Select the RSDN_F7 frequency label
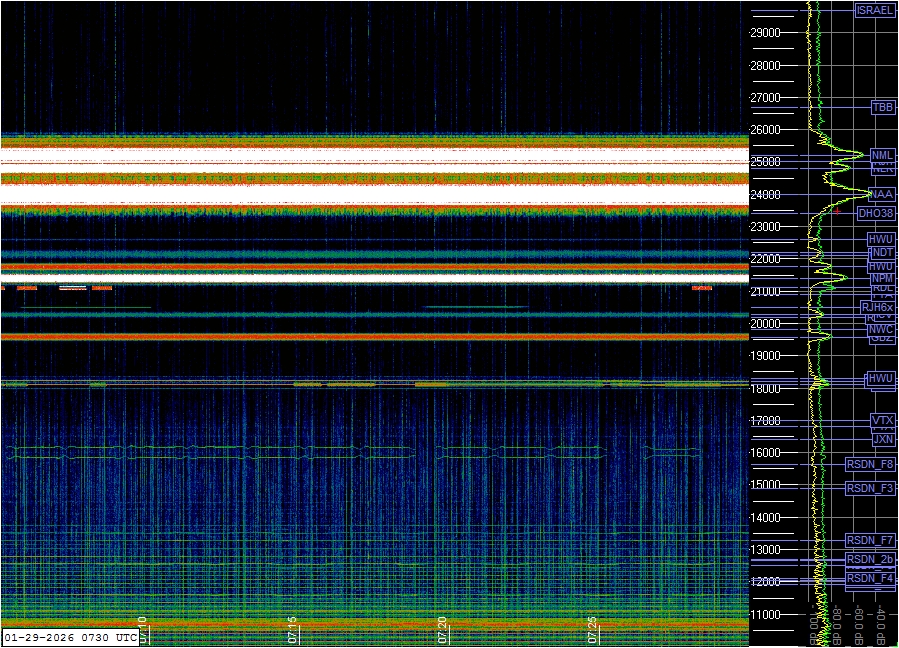The height and width of the screenshot is (648, 899). click(870, 541)
